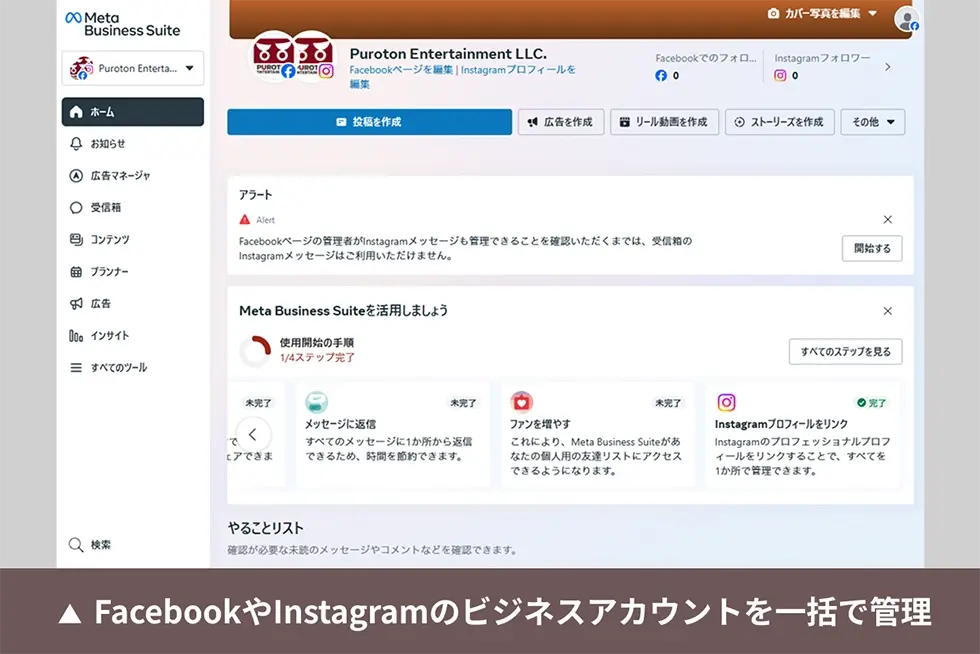This screenshot has height=654, width=980.
Task: Click the megaphone icon beside 広告
Action: pos(76,304)
